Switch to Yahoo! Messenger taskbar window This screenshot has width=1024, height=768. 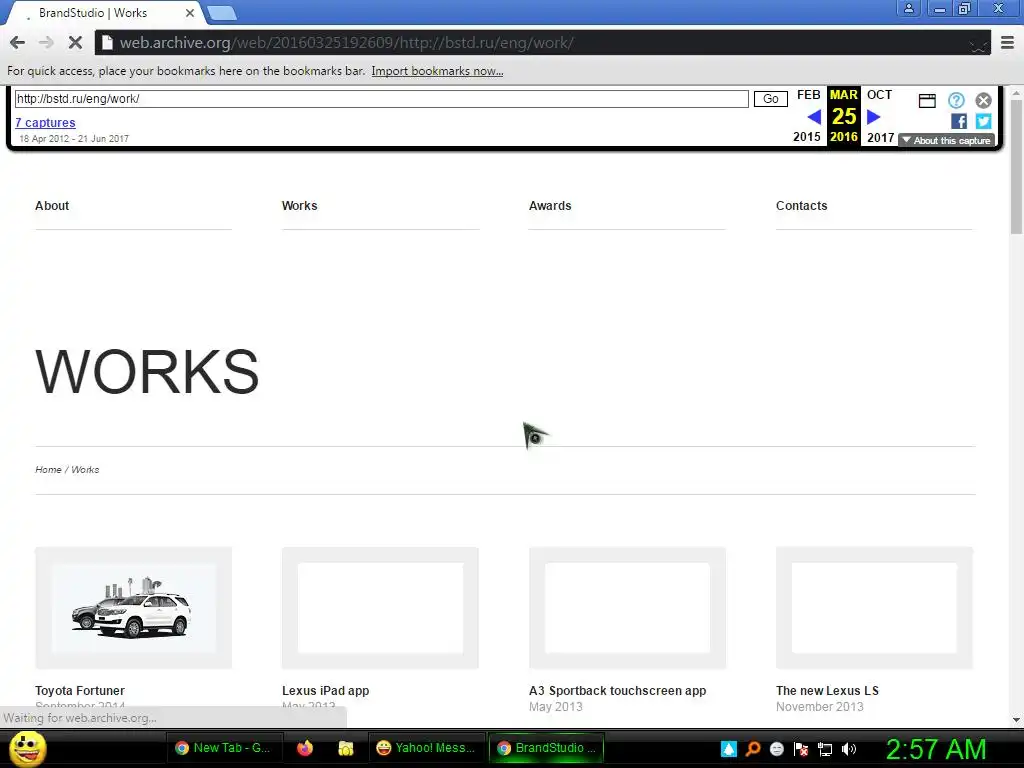tap(426, 748)
